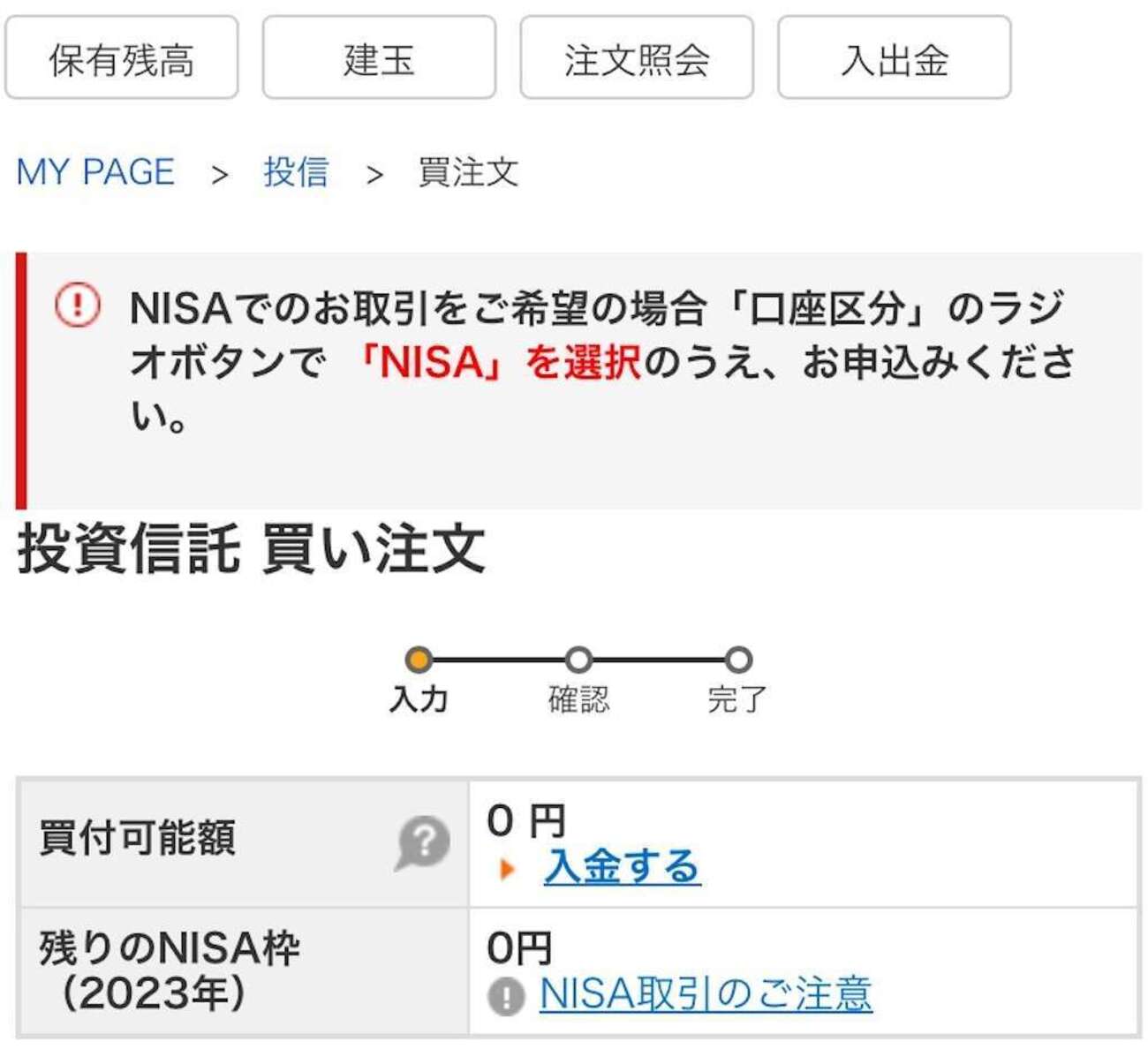Open the 入出金 page

click(894, 58)
